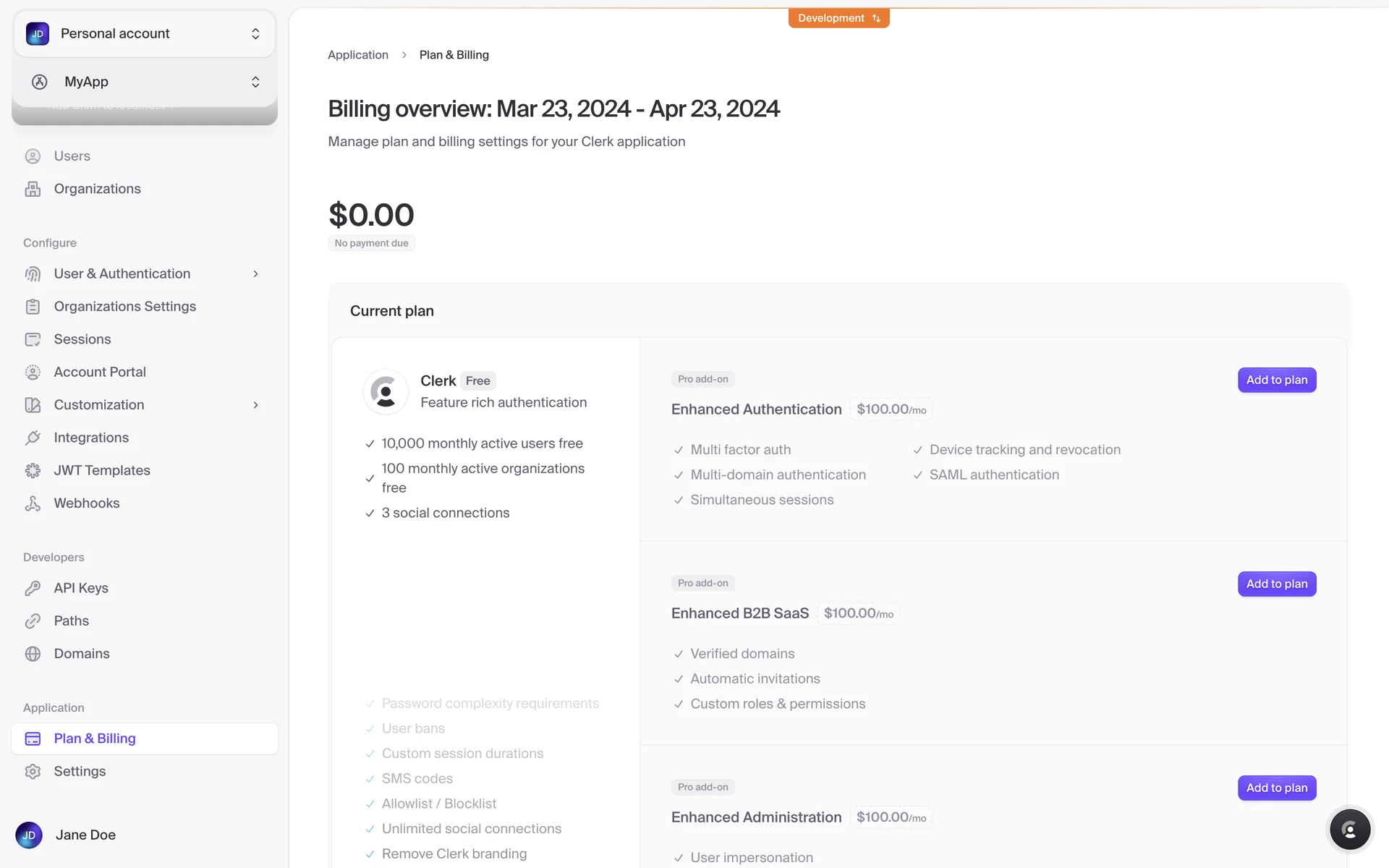1389x868 pixels.
Task: Click the Sessions sidebar icon
Action: [33, 339]
